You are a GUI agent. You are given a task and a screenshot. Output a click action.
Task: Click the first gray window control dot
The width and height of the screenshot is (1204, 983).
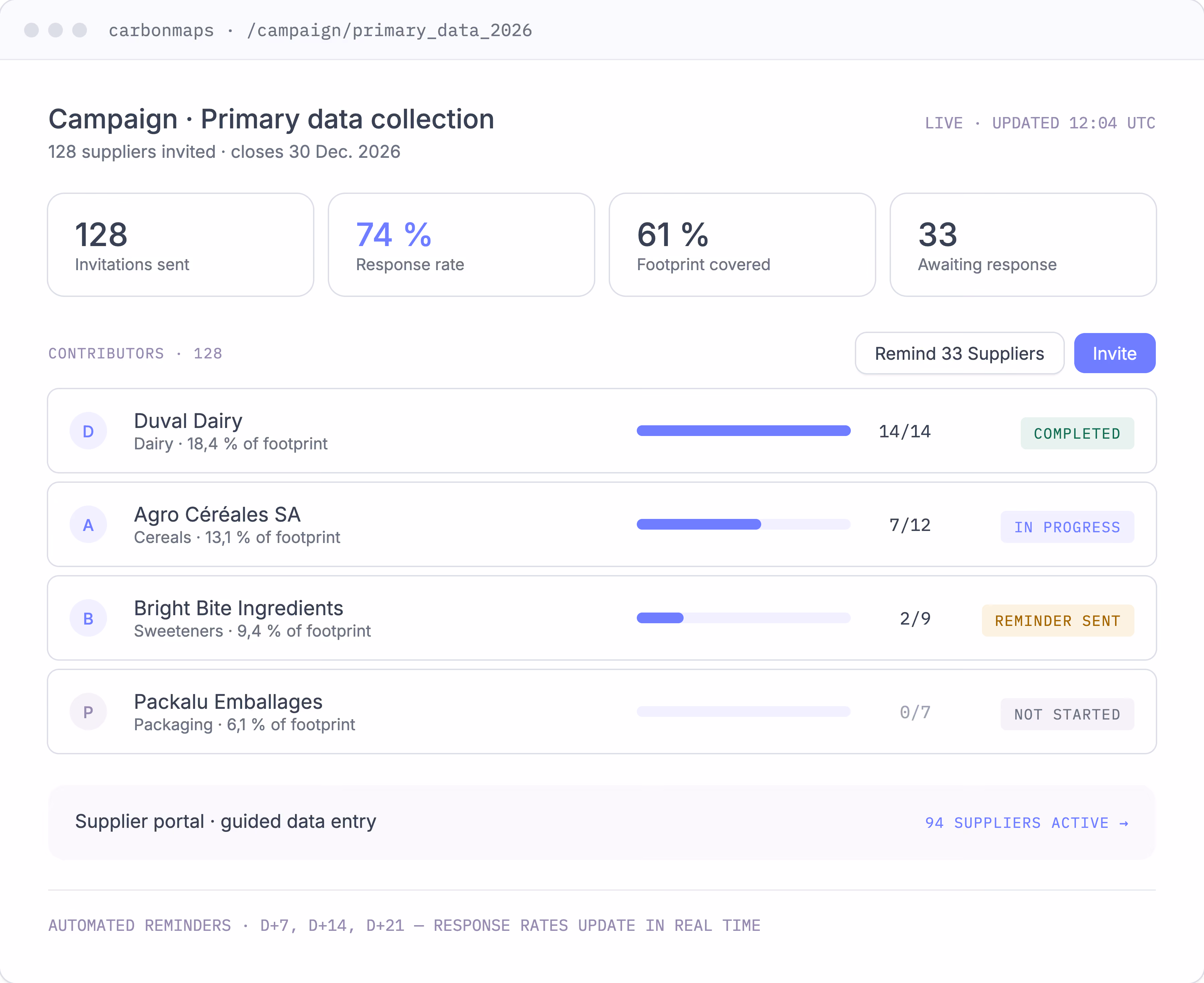(32, 30)
